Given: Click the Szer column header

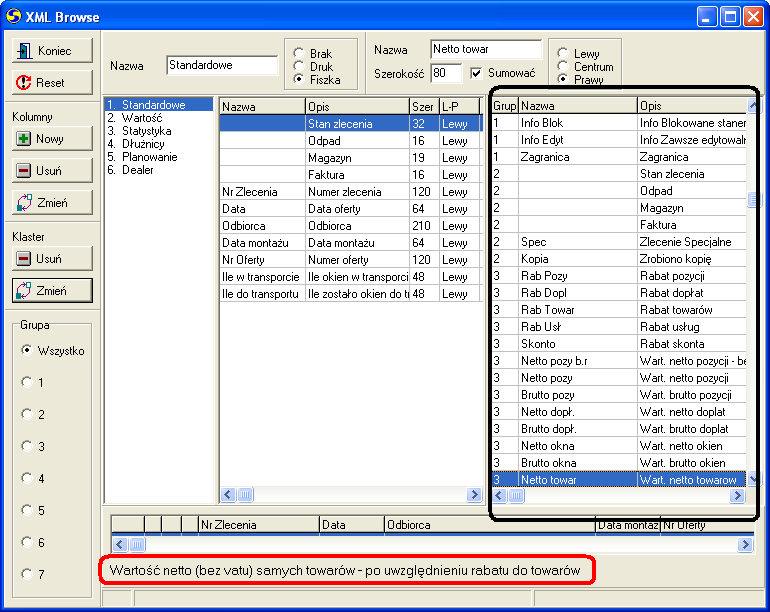Looking at the screenshot, I should [x=424, y=107].
